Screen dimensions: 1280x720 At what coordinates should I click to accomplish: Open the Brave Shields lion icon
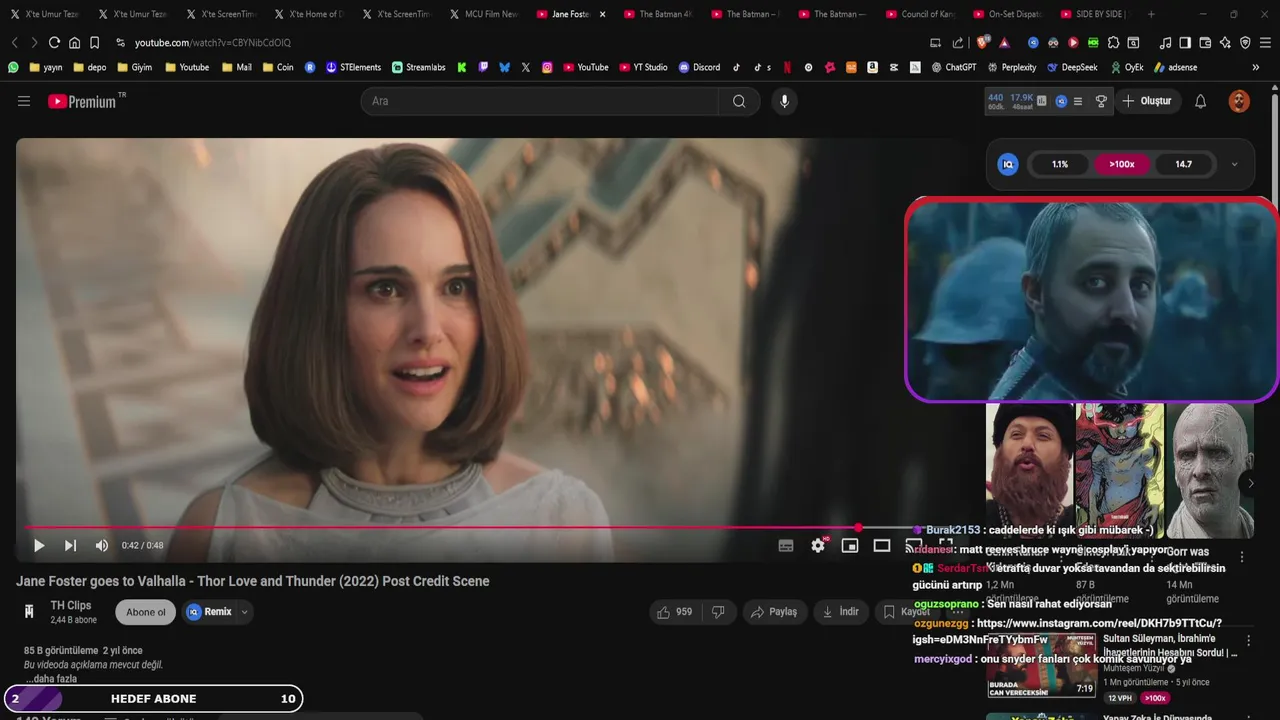(x=983, y=43)
